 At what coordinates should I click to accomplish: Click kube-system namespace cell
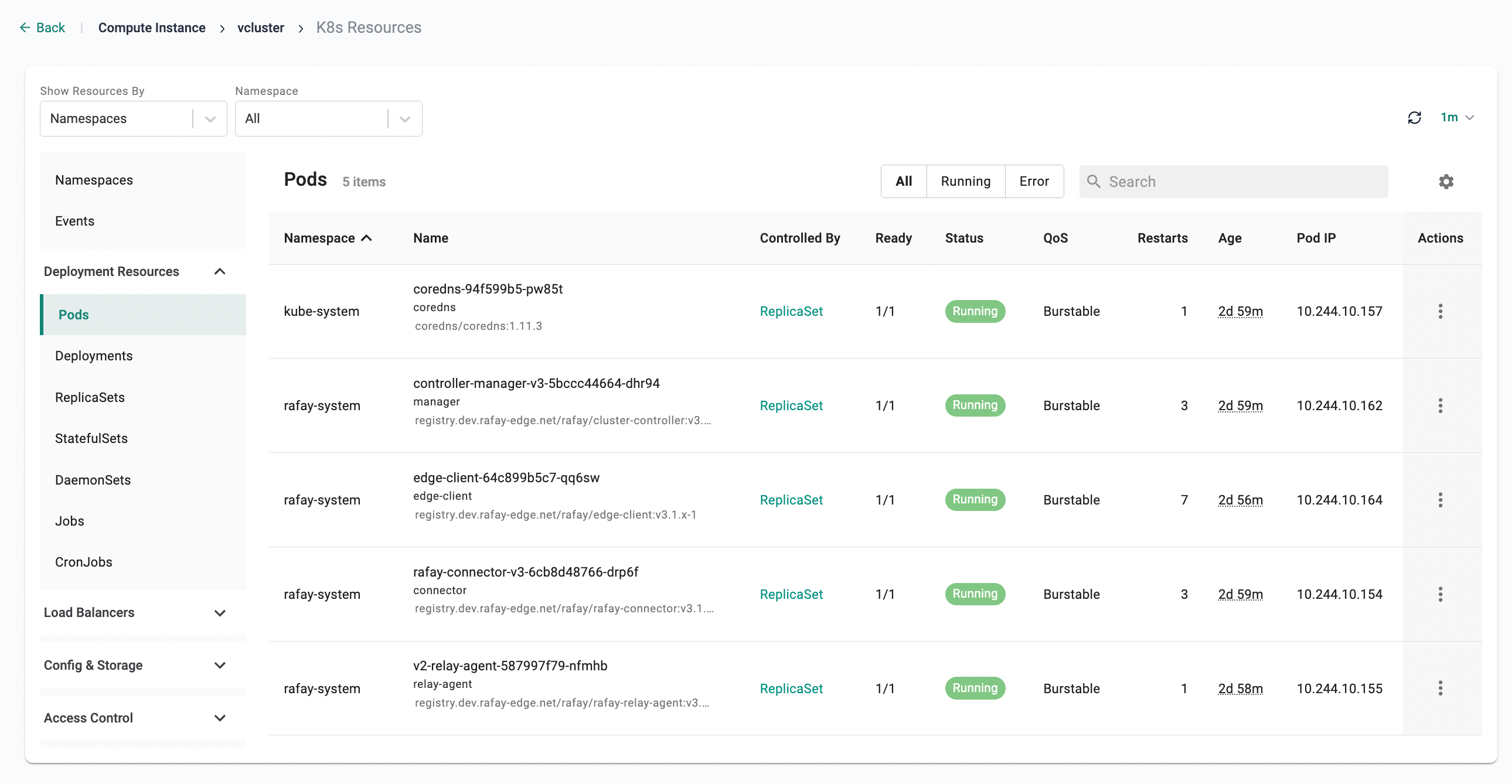(321, 311)
